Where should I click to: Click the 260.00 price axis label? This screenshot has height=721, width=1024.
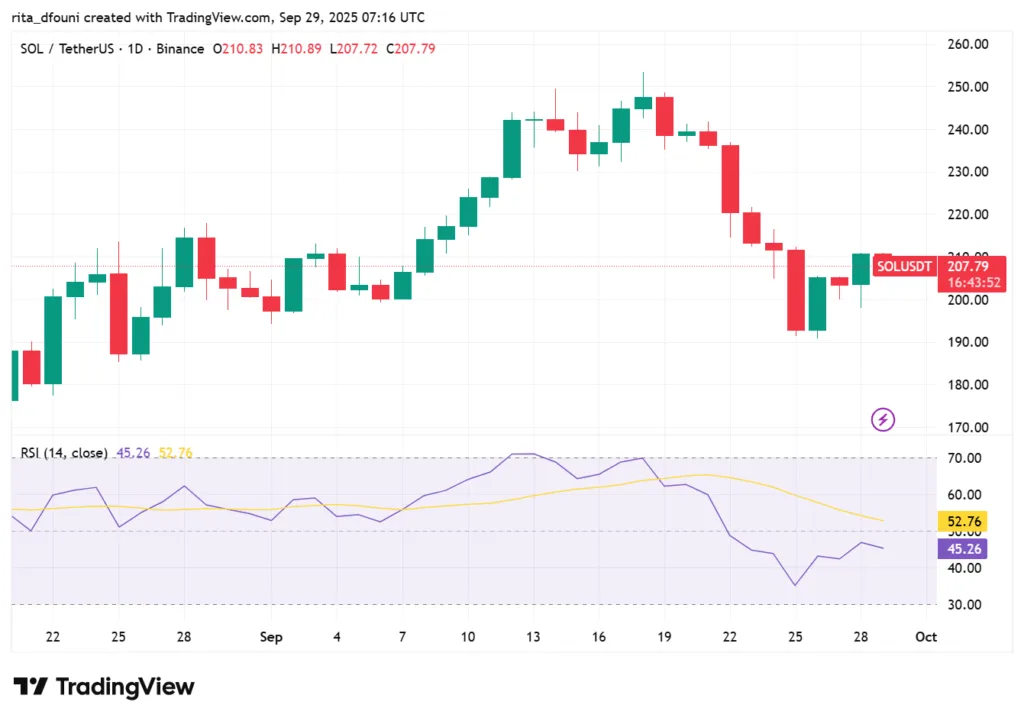click(967, 44)
